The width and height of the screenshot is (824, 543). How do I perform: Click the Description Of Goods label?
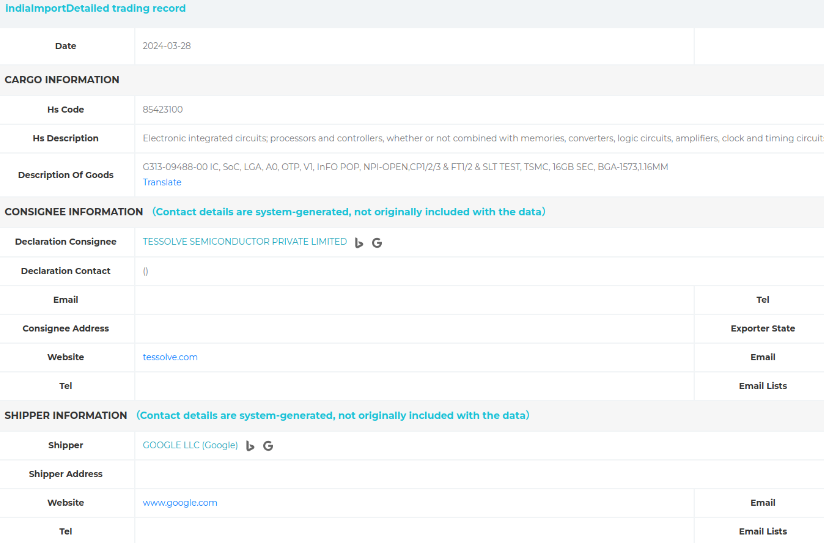point(66,175)
